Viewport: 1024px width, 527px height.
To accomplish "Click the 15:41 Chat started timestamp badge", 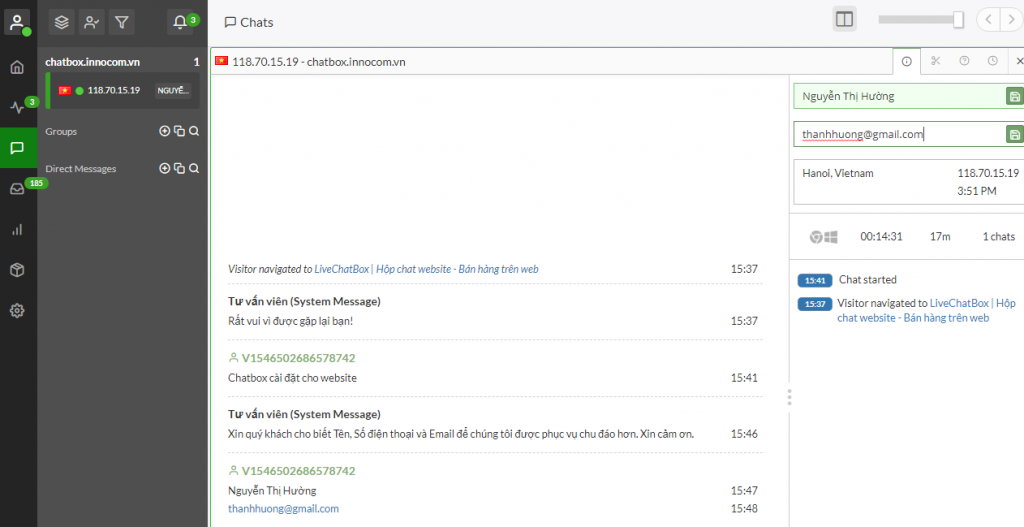I will 814,281.
